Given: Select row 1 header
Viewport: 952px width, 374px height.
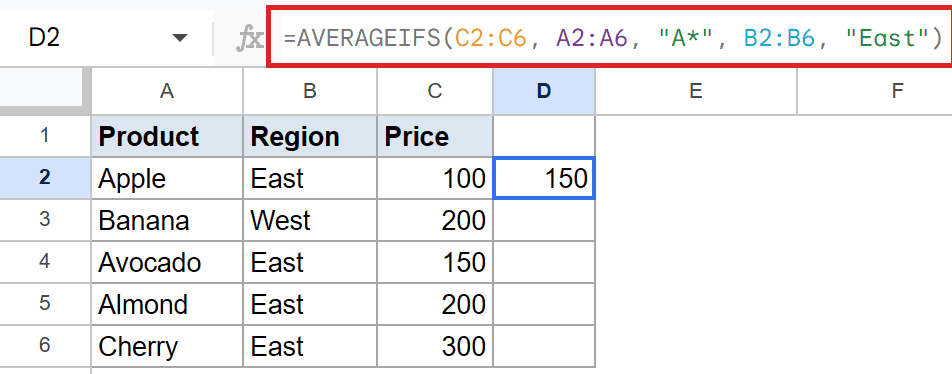Looking at the screenshot, I should [x=45, y=136].
